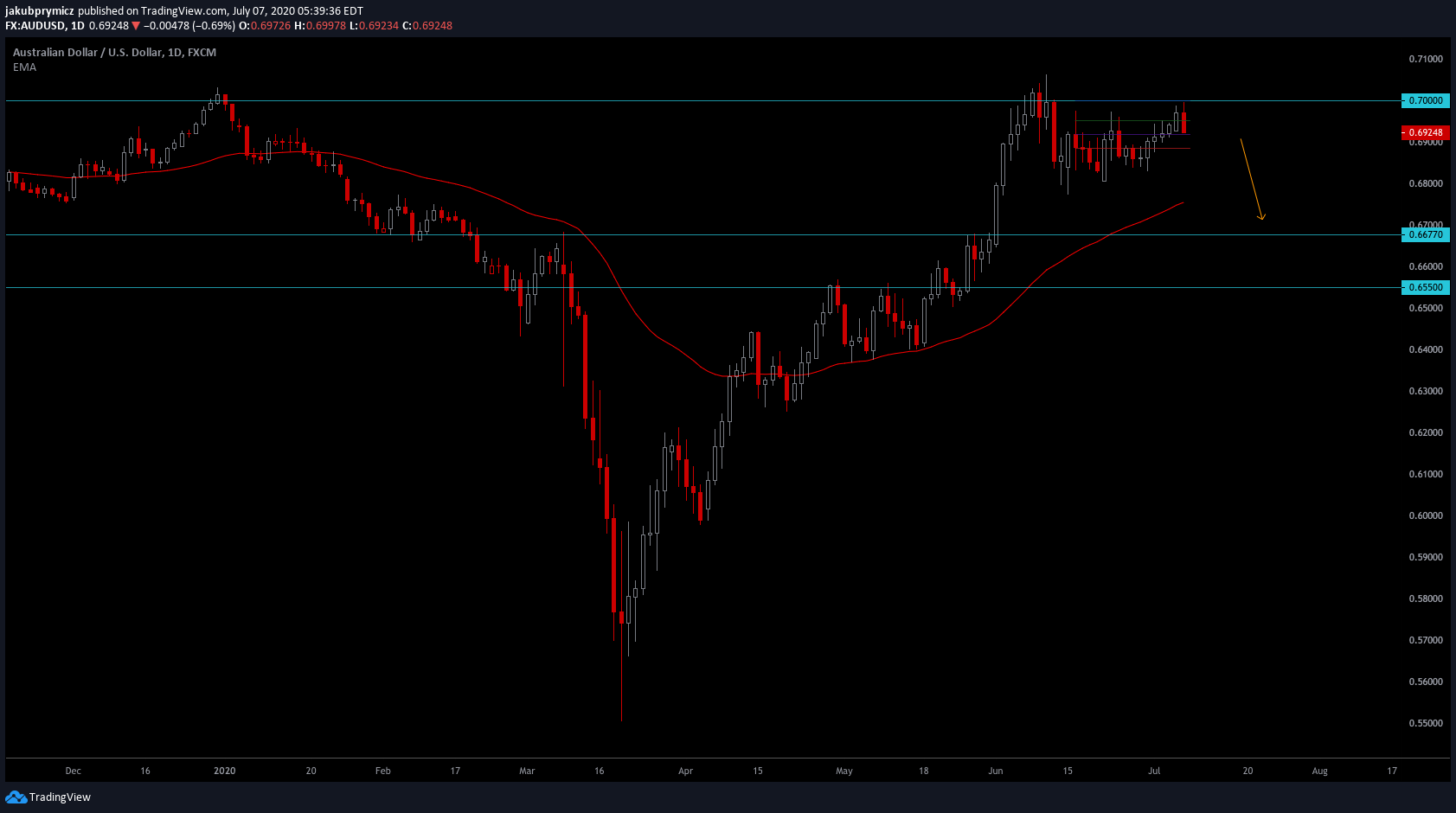Click the red current price label 0.69248
The height and width of the screenshot is (813, 1456).
point(1425,132)
